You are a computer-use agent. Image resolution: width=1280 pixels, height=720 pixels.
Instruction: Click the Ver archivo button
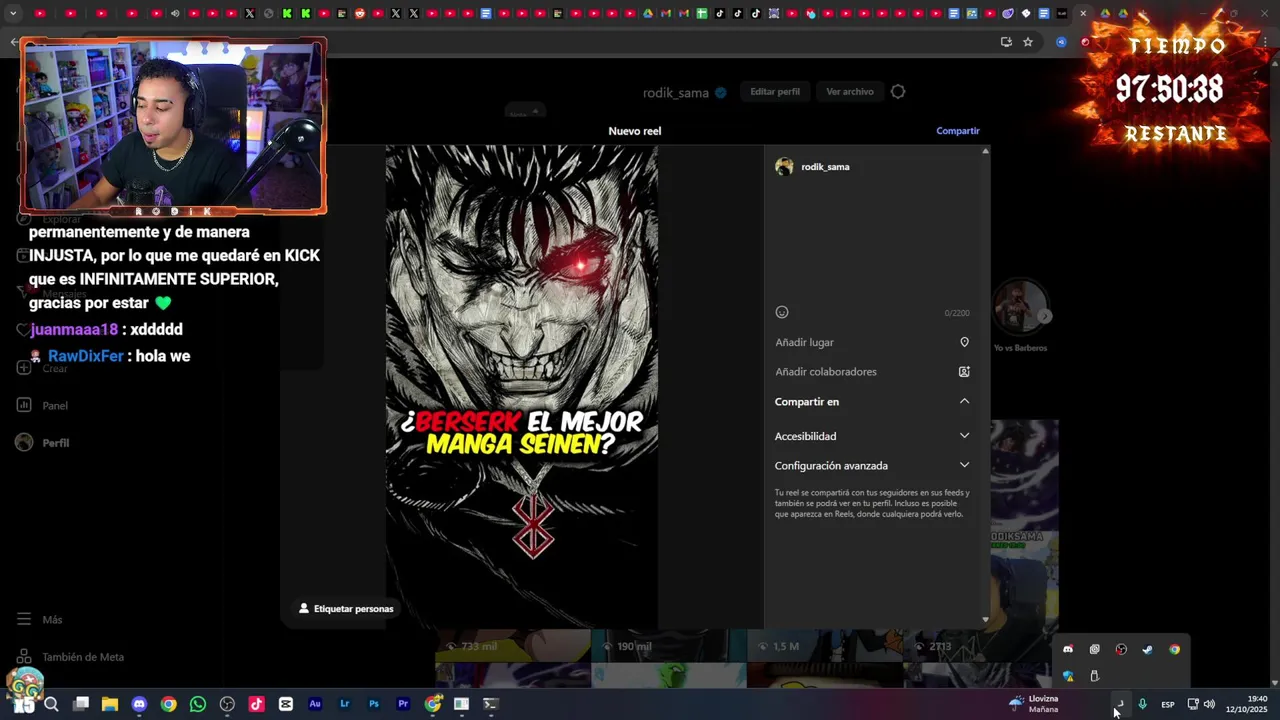pyautogui.click(x=850, y=92)
